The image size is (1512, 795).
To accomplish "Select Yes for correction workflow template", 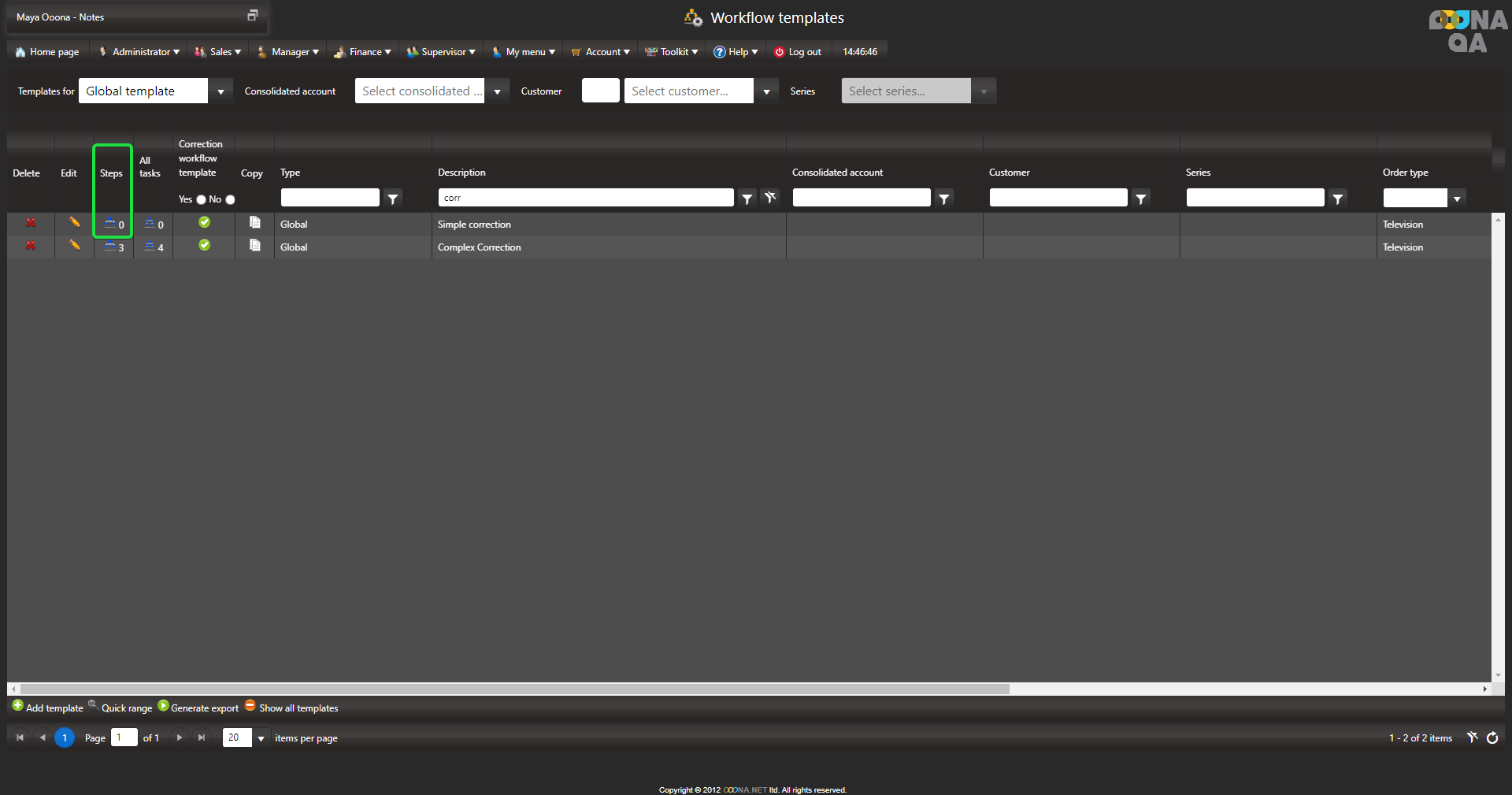I will 201,200.
